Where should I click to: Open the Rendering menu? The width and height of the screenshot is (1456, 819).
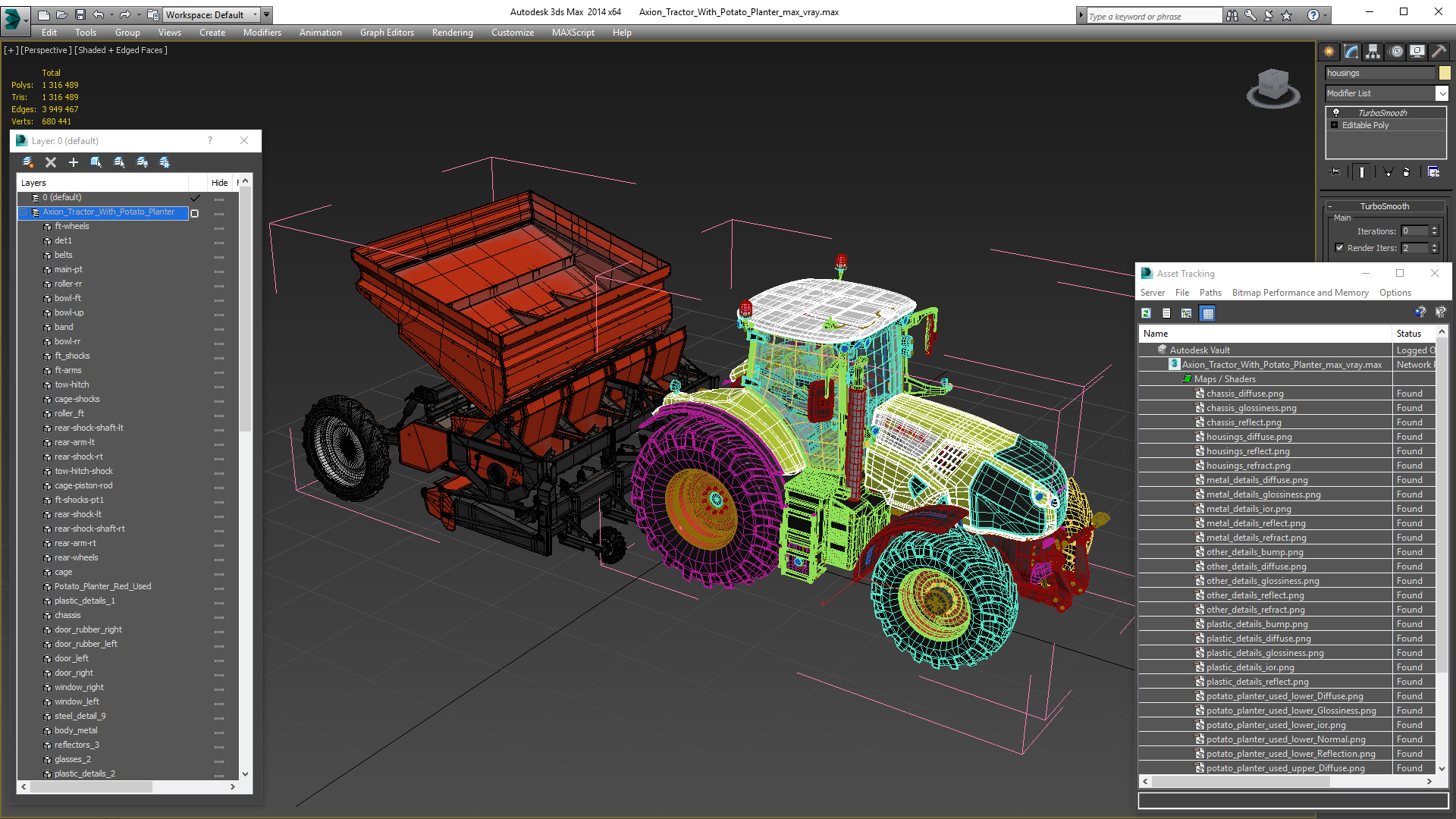(x=453, y=33)
